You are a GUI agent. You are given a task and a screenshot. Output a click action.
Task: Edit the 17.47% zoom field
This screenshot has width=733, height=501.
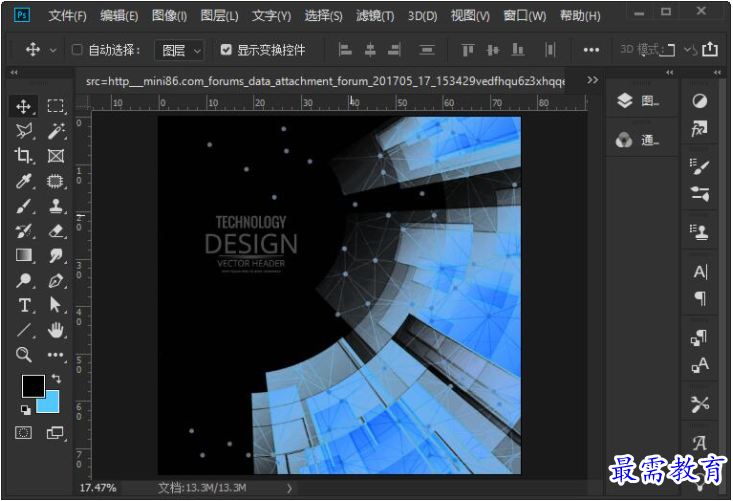98,488
